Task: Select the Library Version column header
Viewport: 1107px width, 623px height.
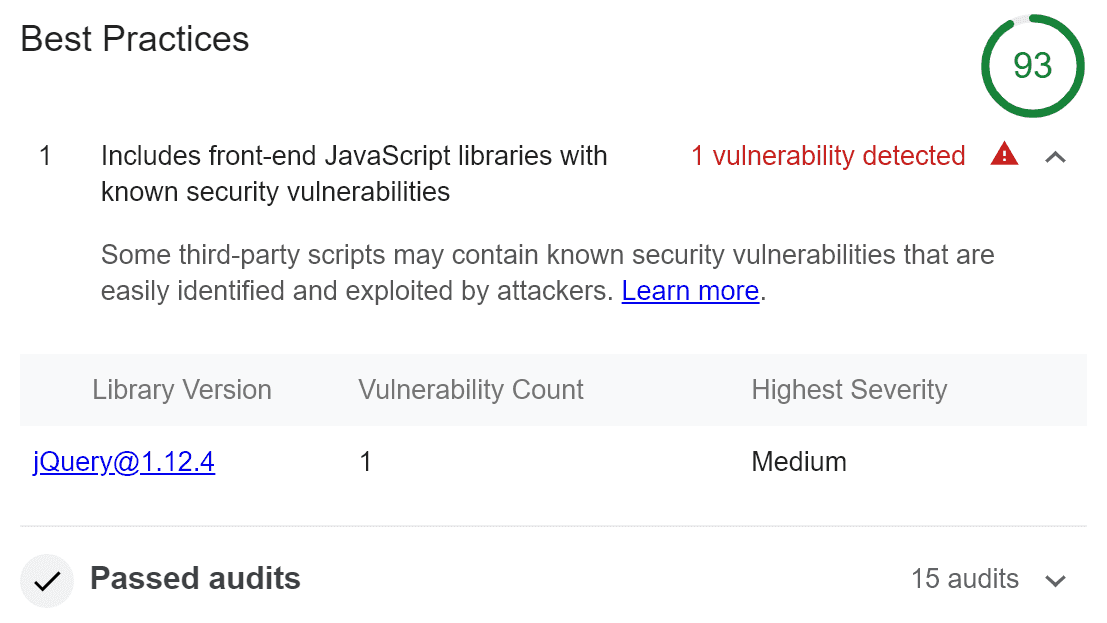Action: pyautogui.click(x=182, y=390)
